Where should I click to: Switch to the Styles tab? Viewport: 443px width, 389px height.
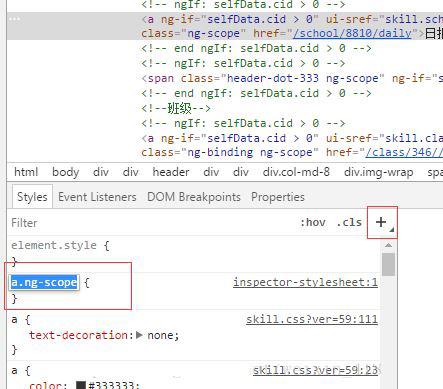(x=32, y=197)
